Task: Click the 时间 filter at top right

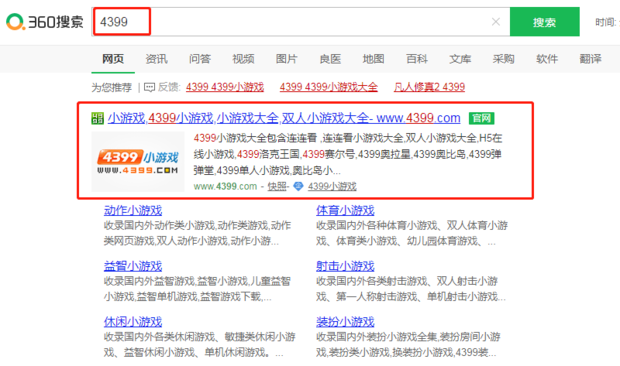Action: pyautogui.click(x=607, y=22)
